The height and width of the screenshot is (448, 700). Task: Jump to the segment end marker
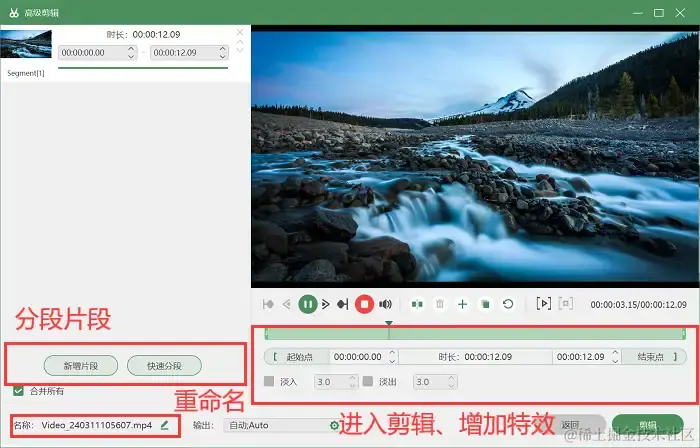(342, 304)
